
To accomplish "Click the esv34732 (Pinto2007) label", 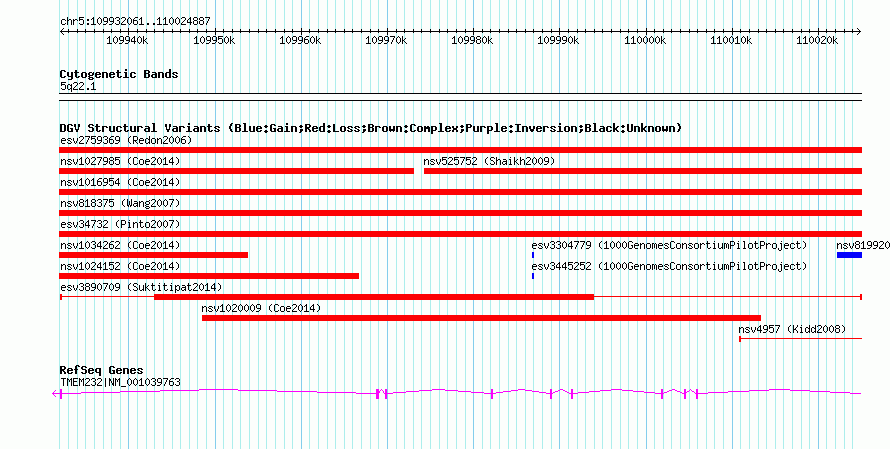I will [x=120, y=224].
